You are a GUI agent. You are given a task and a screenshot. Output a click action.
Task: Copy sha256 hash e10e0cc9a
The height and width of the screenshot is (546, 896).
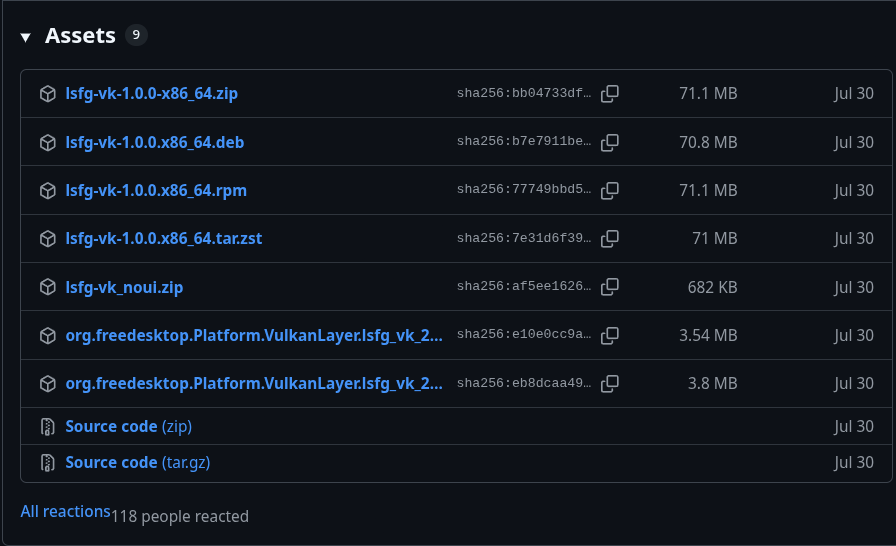pos(610,335)
